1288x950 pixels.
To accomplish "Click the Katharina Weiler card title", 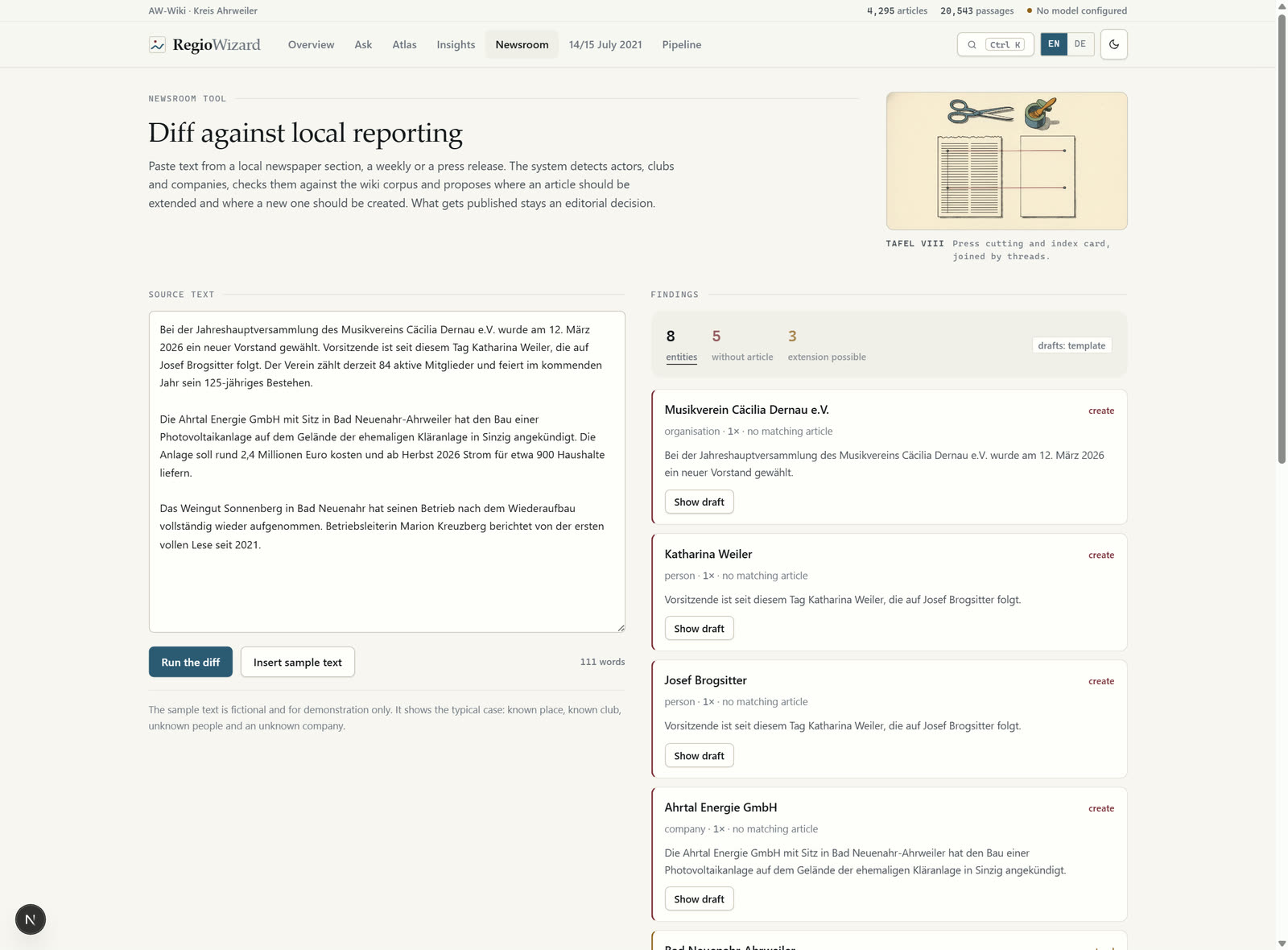I will [708, 554].
